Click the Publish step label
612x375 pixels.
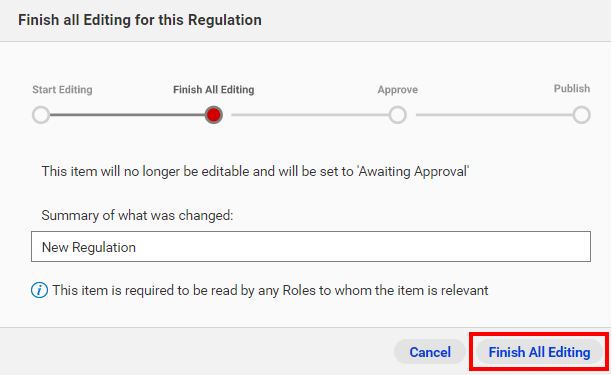[572, 89]
